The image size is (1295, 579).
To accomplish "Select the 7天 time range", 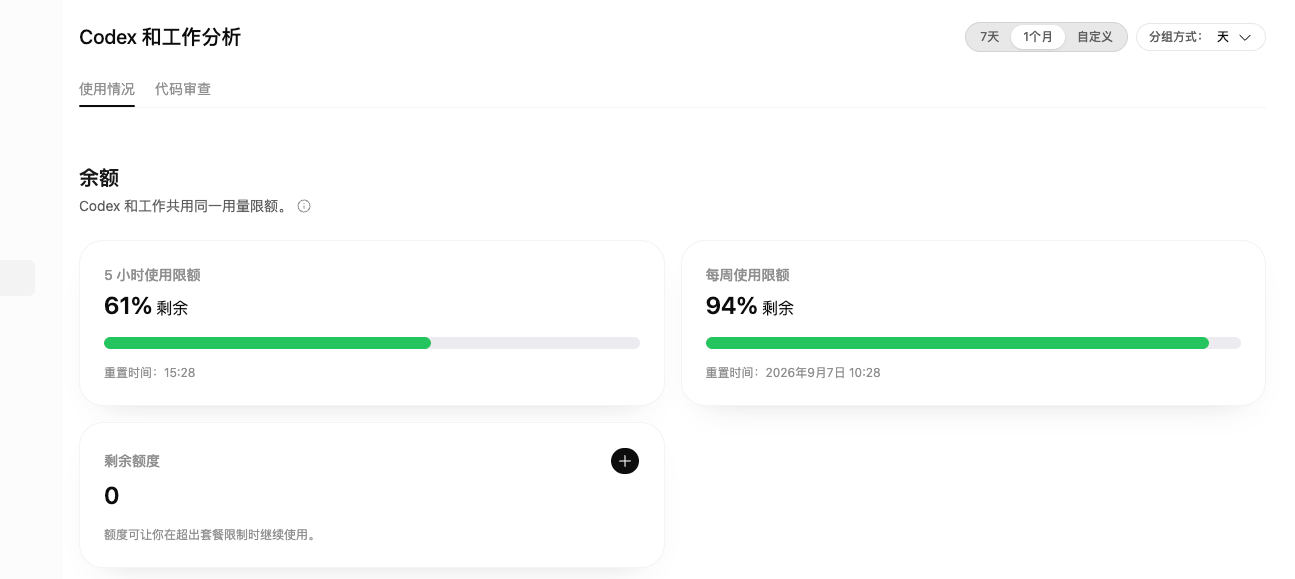I will coord(989,37).
